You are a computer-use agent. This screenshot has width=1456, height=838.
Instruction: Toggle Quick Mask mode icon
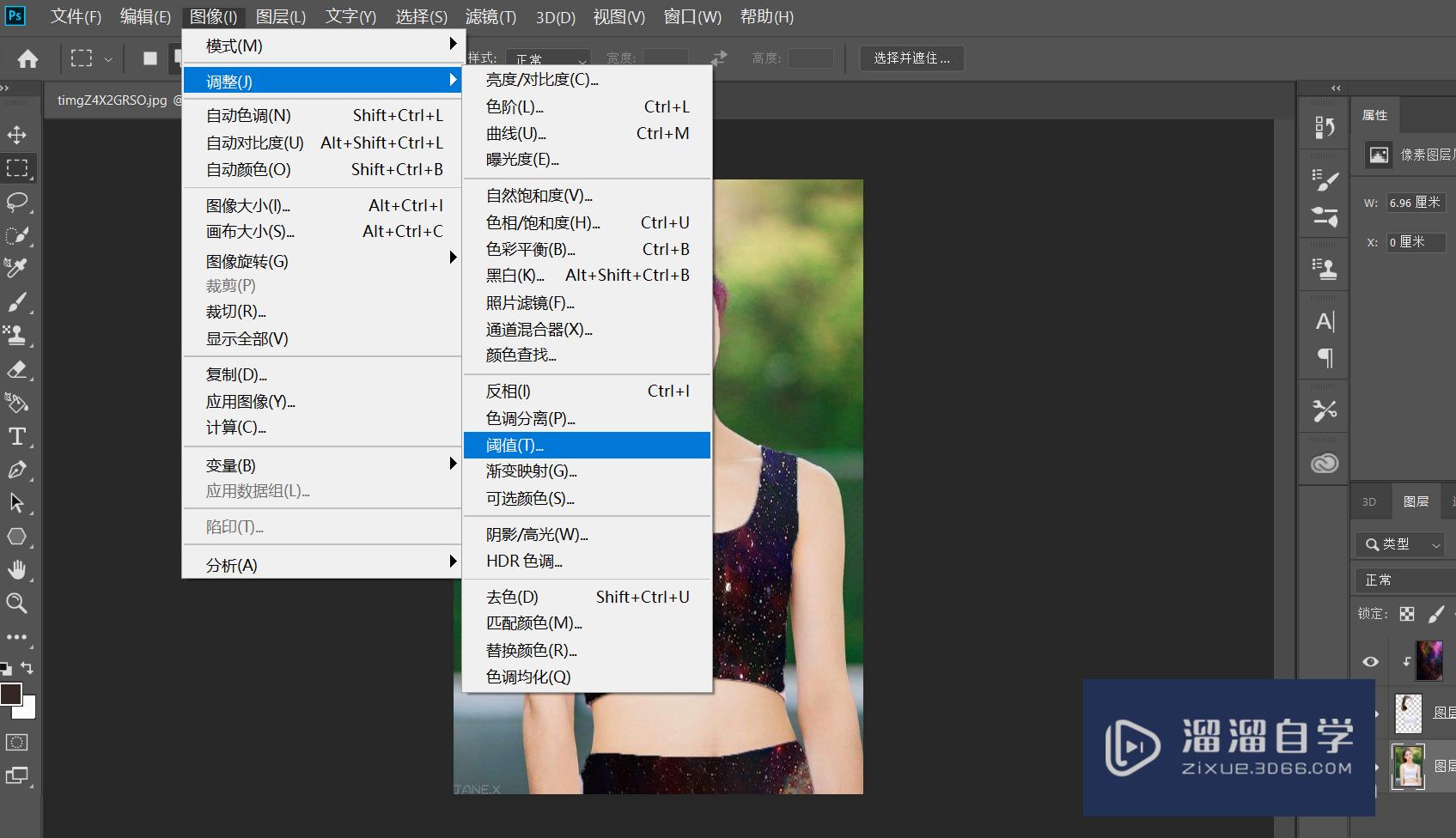(16, 743)
